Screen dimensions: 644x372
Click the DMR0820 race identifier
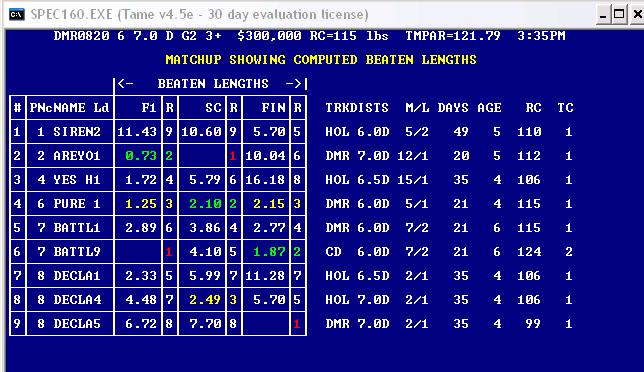click(81, 36)
